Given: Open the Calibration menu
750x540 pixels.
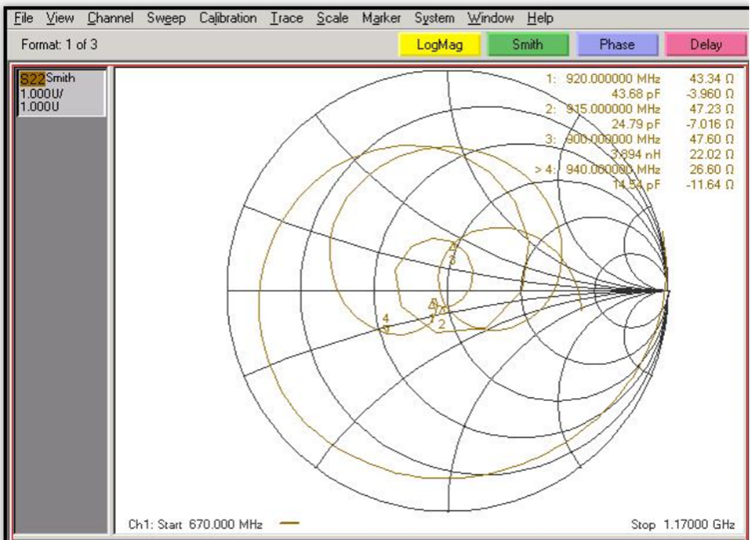Looking at the screenshot, I should pos(228,18).
